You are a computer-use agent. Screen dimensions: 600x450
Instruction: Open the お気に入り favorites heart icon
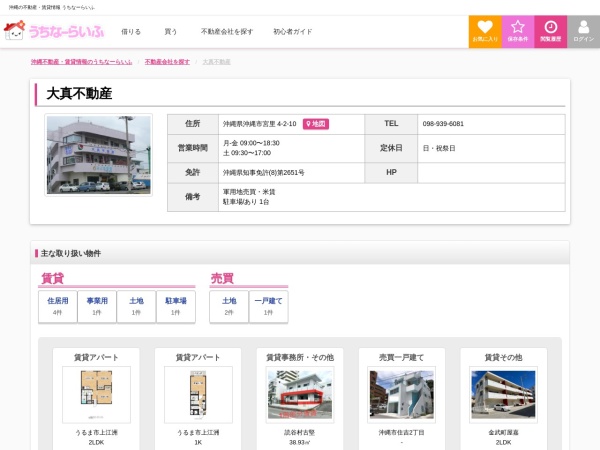point(485,32)
